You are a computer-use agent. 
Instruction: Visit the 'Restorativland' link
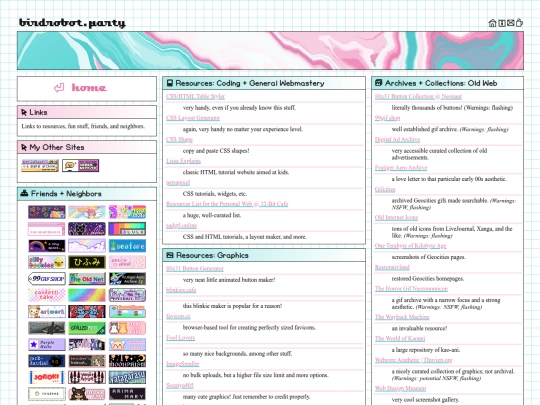click(392, 267)
